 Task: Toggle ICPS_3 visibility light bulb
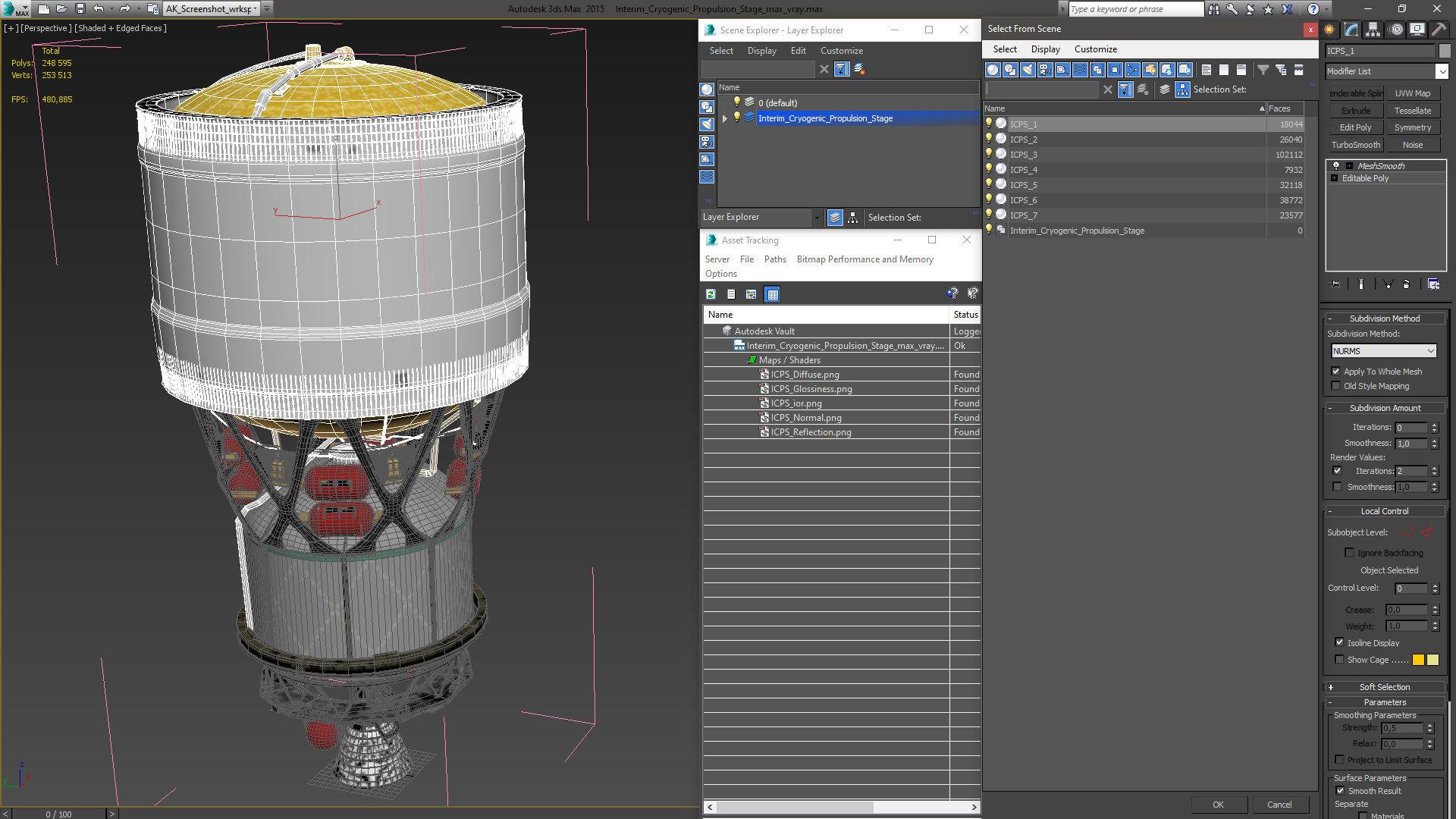pyautogui.click(x=988, y=154)
